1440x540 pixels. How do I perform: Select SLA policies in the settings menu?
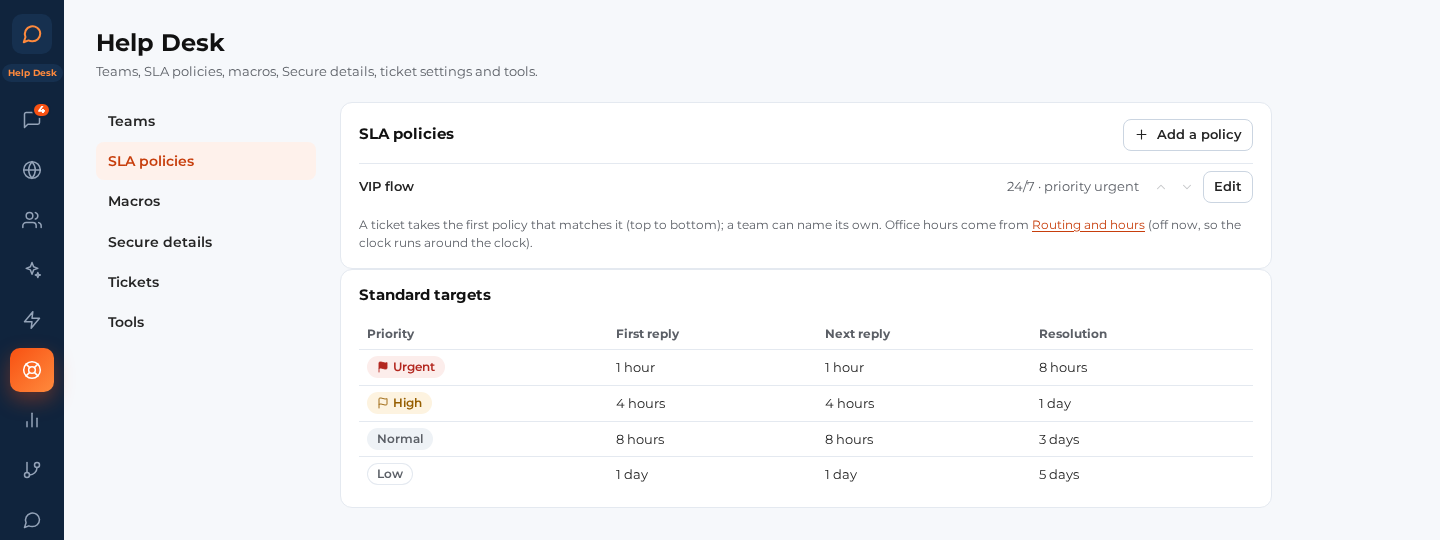point(206,161)
